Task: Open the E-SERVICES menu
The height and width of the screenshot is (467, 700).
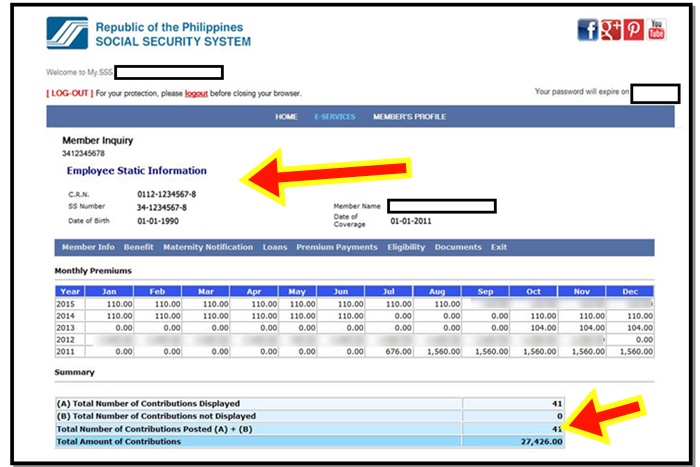Action: click(x=335, y=117)
